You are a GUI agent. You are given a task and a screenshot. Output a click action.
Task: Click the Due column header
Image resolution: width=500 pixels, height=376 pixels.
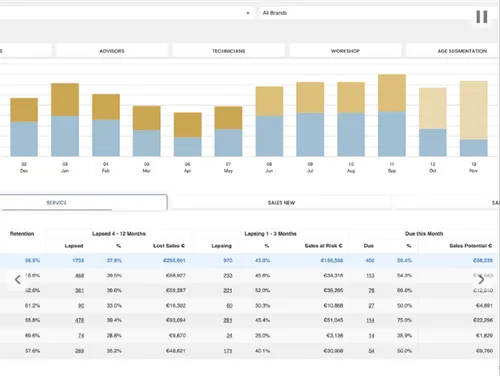pyautogui.click(x=368, y=246)
